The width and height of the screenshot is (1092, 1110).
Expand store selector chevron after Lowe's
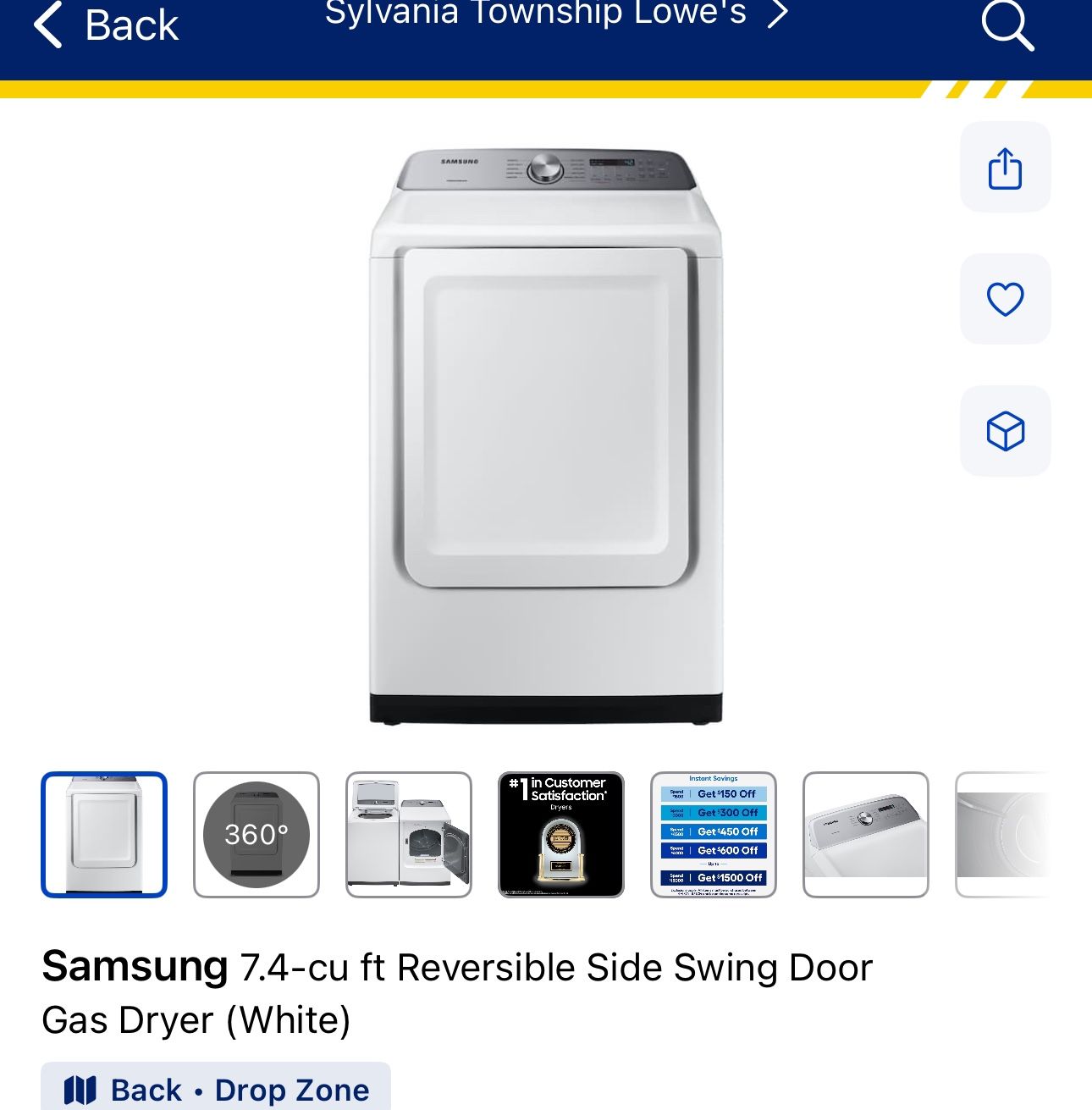[777, 14]
